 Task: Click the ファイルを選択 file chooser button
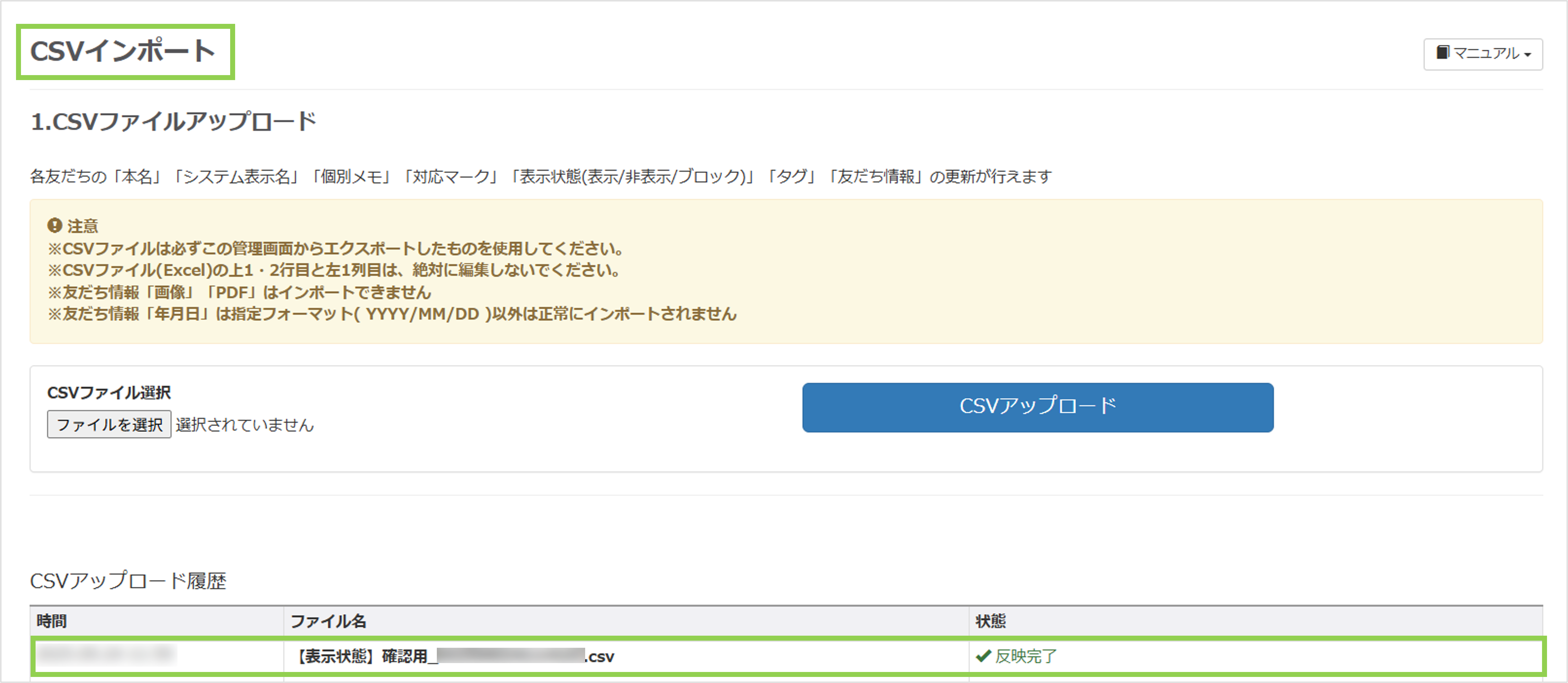[x=109, y=424]
